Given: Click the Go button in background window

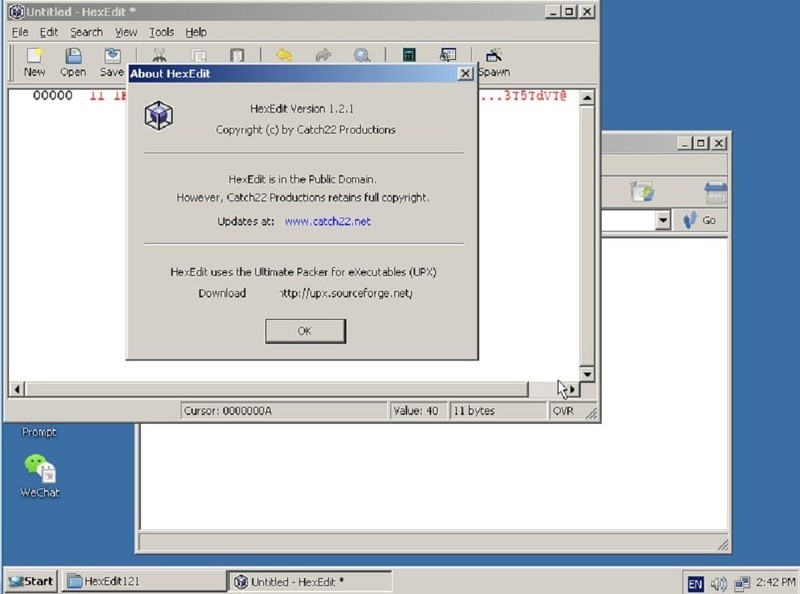Looking at the screenshot, I should 699,220.
